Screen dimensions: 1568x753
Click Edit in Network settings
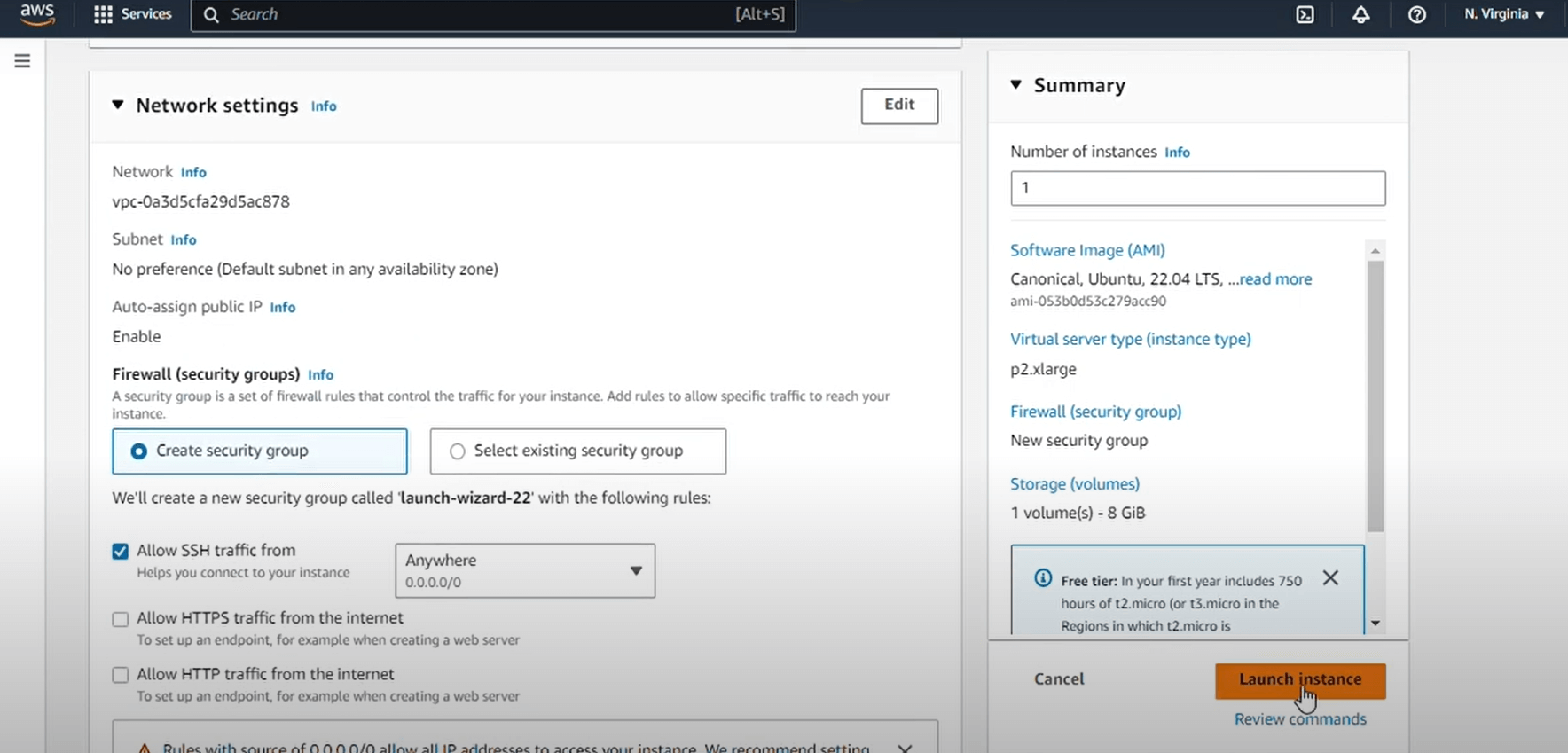click(x=898, y=106)
